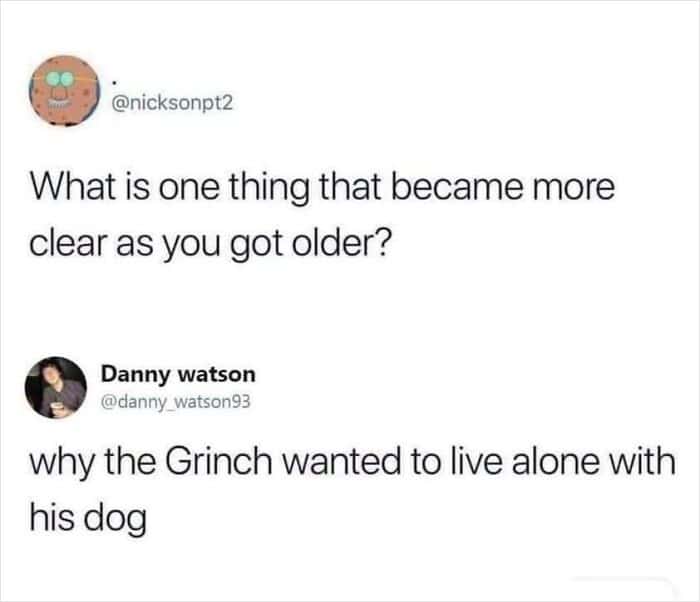Select the dot display name above @nicksonpt2

pos(114,83)
